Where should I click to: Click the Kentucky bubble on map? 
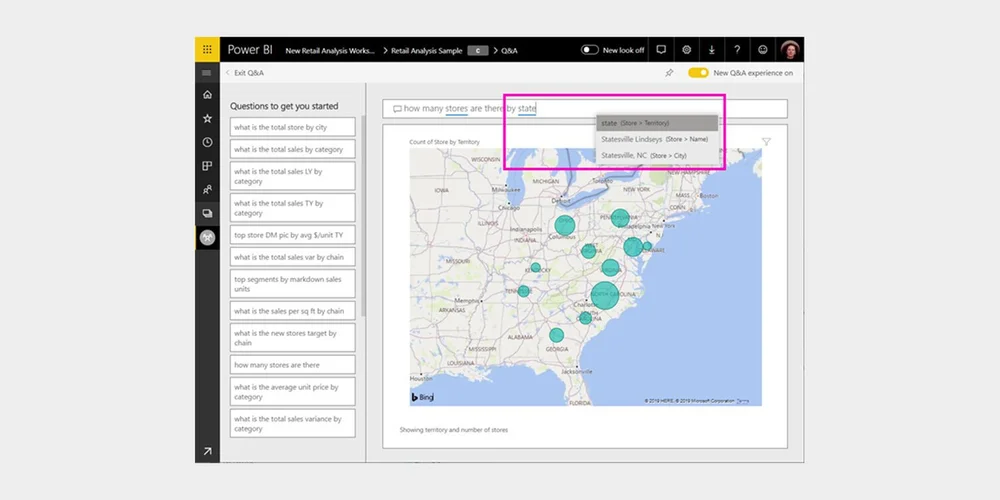pos(536,268)
